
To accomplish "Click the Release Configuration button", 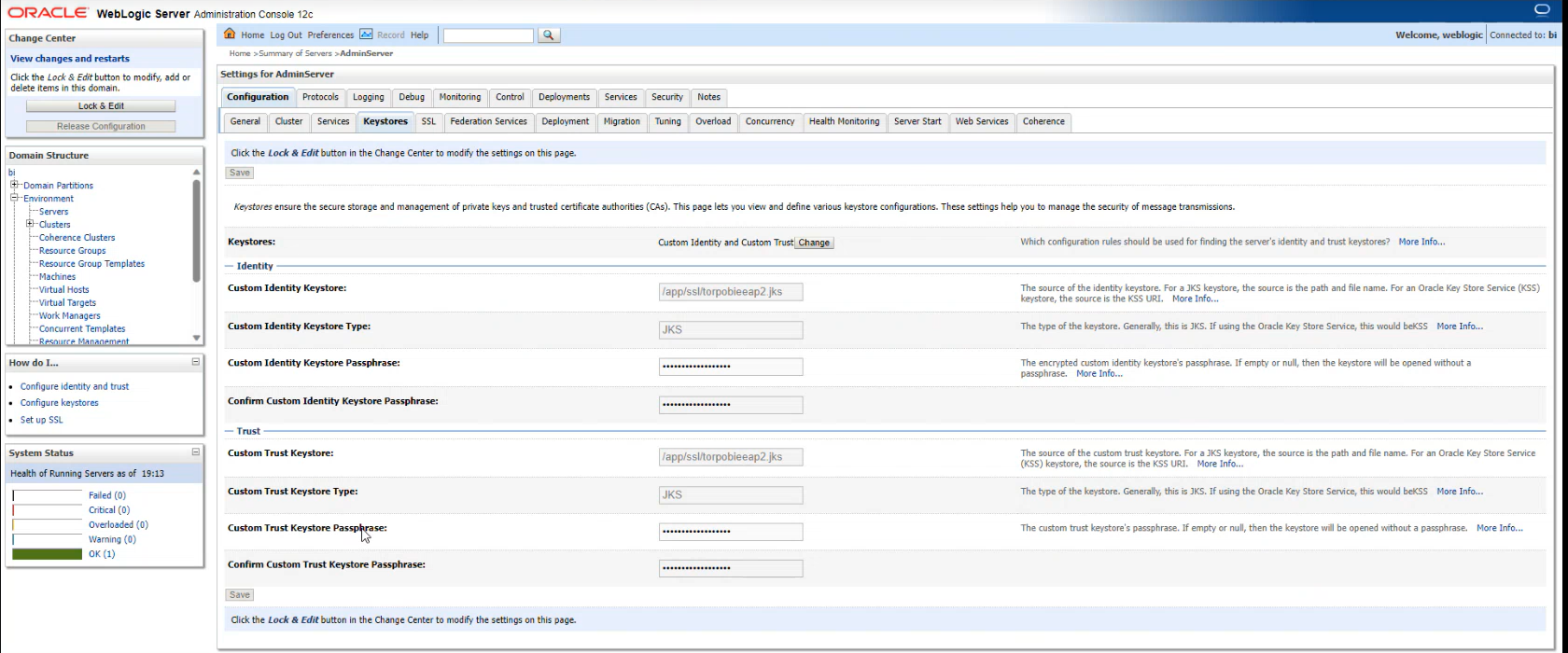I will (x=101, y=126).
